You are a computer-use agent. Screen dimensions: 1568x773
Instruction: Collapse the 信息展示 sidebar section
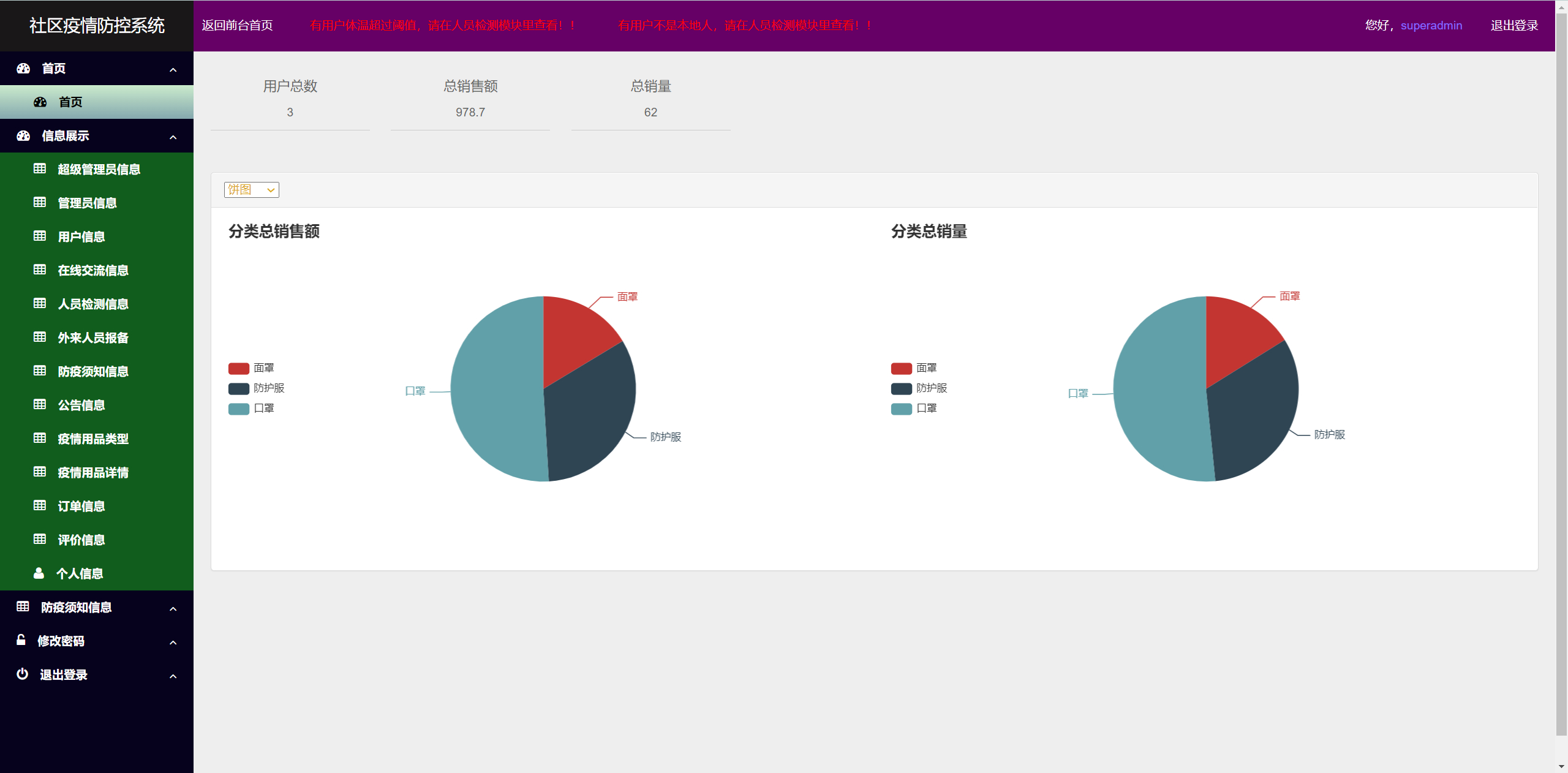[x=173, y=136]
